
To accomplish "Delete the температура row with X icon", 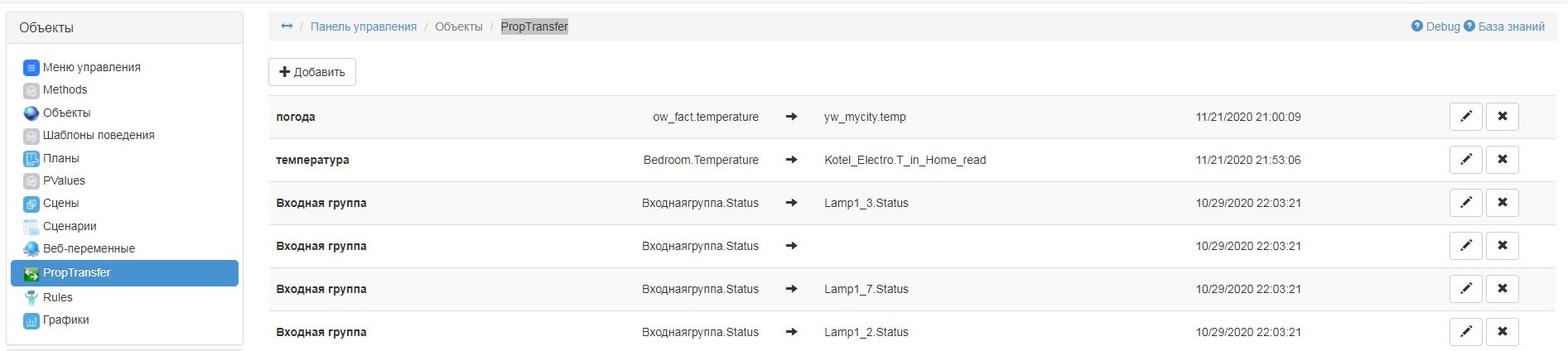I will click(1502, 160).
